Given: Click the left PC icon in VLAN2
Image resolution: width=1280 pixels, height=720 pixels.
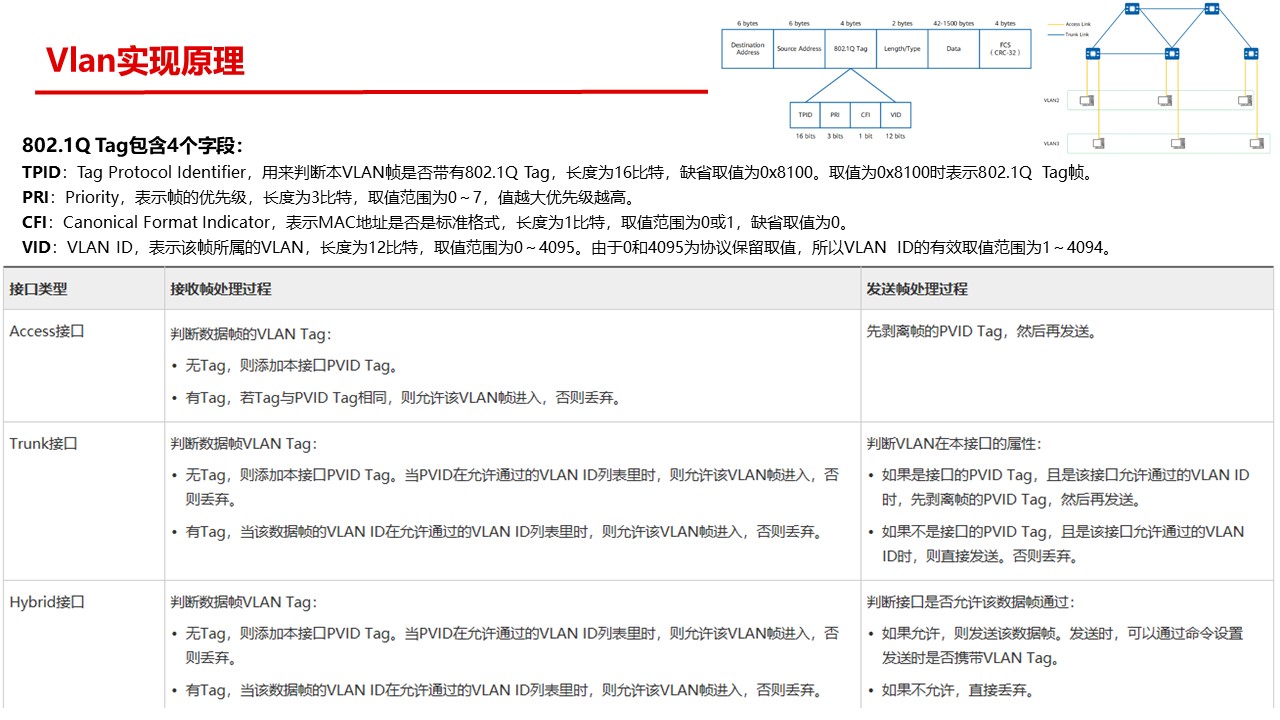Looking at the screenshot, I should tap(1087, 100).
